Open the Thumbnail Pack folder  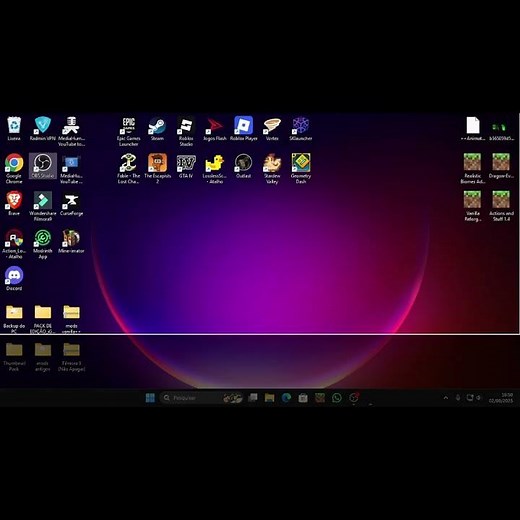click(14, 357)
